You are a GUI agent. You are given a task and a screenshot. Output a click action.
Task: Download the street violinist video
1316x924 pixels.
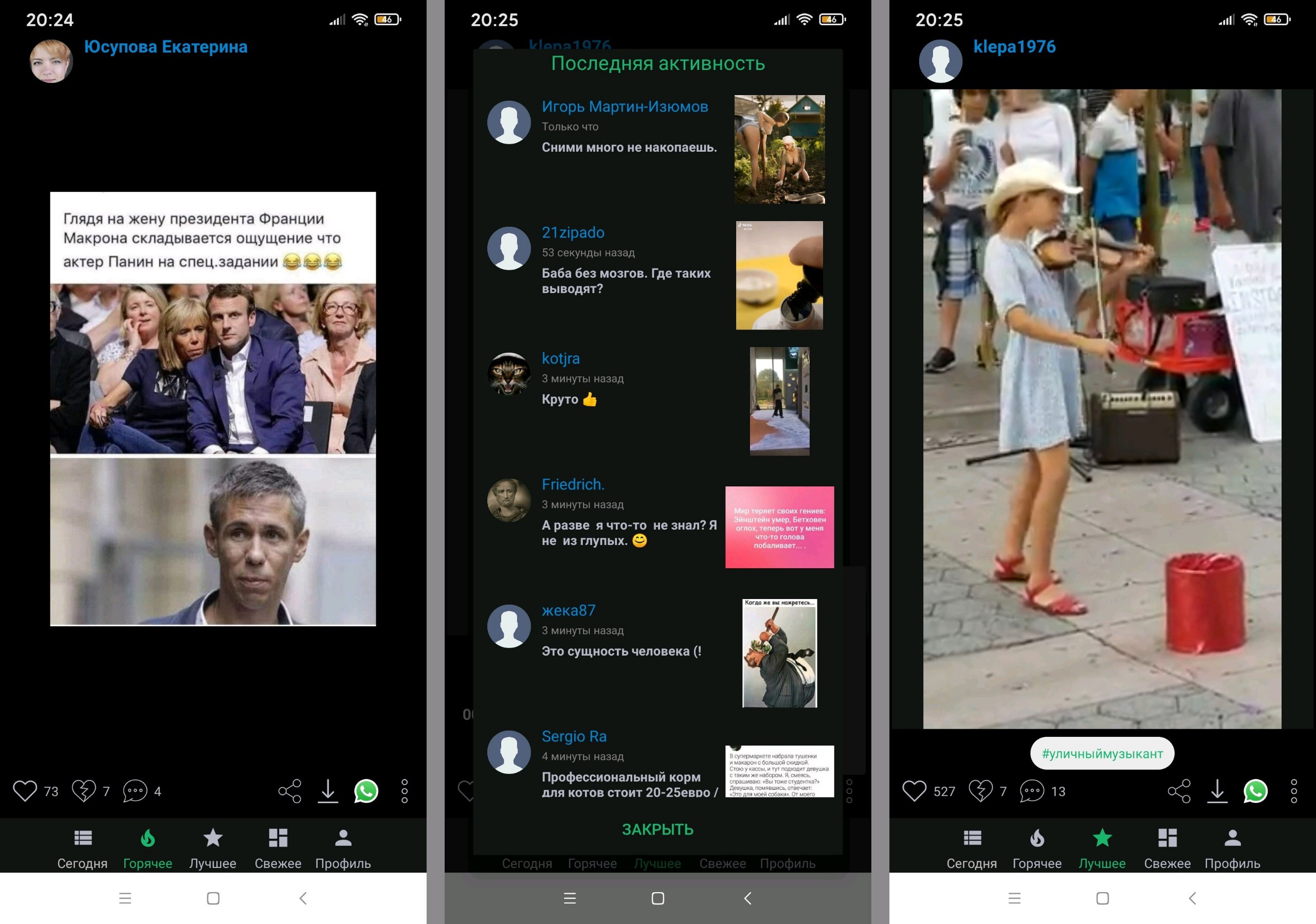pos(1217,791)
